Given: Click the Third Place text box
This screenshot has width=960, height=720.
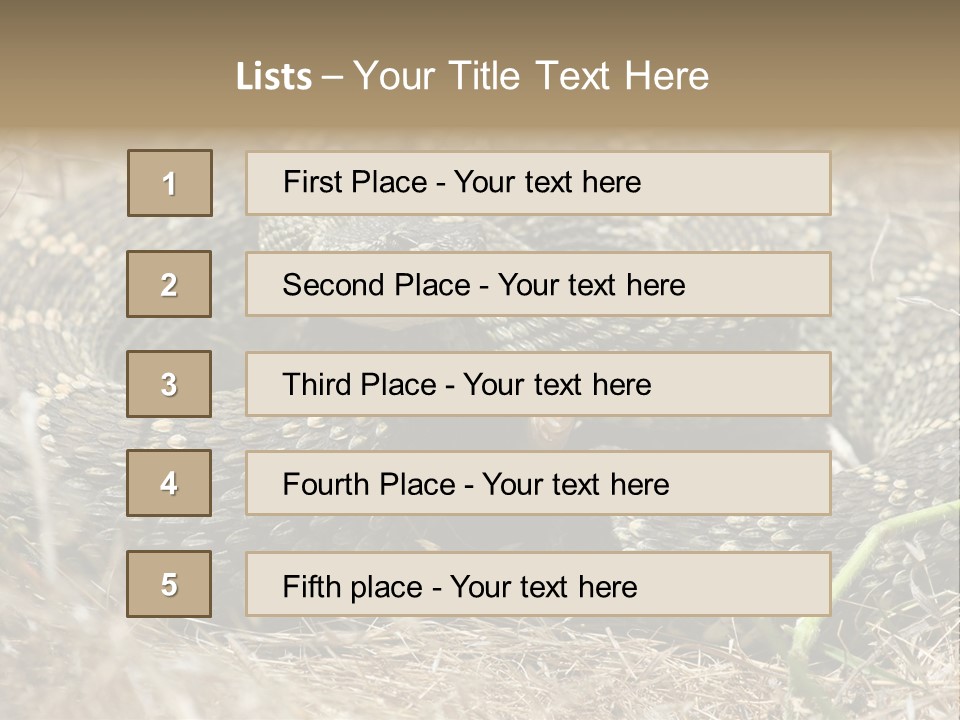Looking at the screenshot, I should click(x=538, y=384).
